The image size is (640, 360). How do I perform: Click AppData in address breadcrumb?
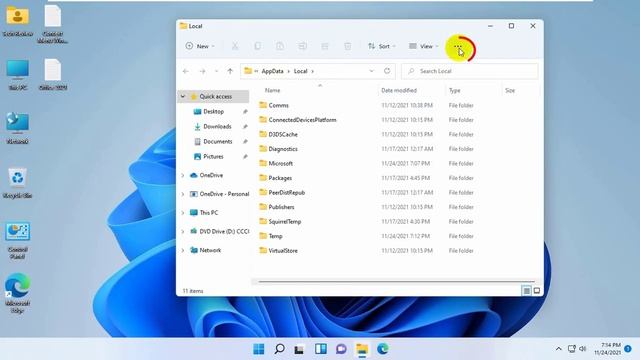[x=272, y=71]
